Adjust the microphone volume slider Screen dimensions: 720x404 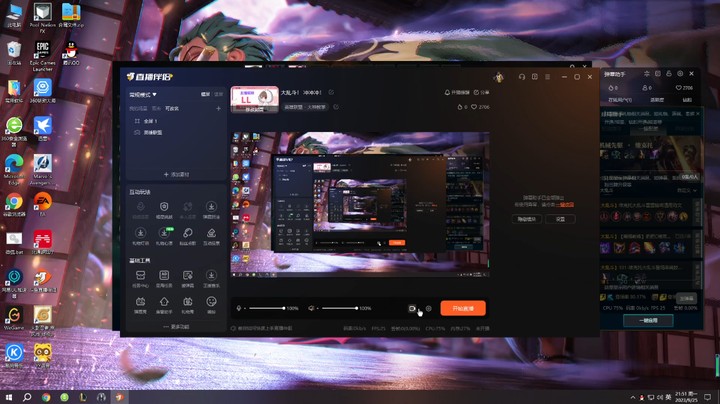coord(266,308)
